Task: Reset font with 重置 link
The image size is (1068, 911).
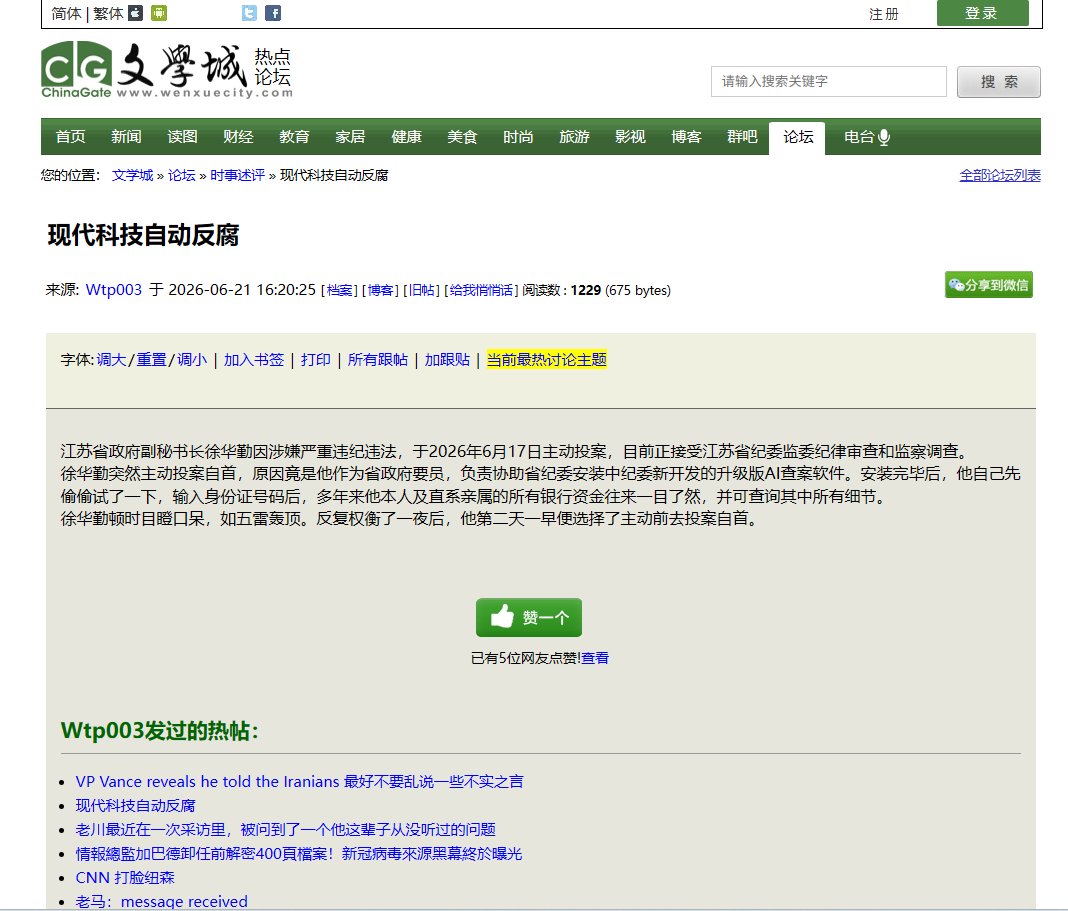Action: tap(151, 360)
